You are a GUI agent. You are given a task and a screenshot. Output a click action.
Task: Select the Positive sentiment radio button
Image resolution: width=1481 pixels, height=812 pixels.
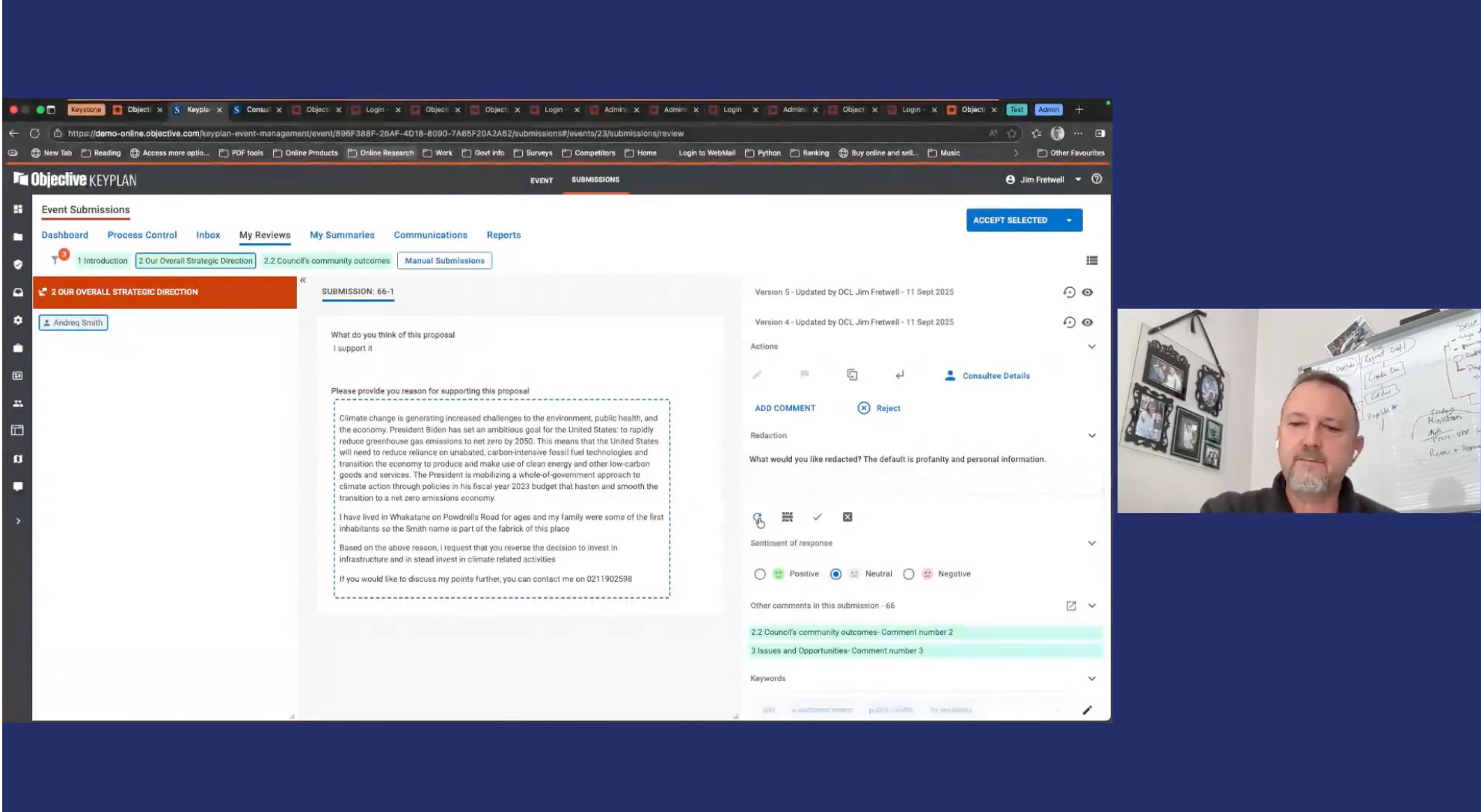(760, 574)
